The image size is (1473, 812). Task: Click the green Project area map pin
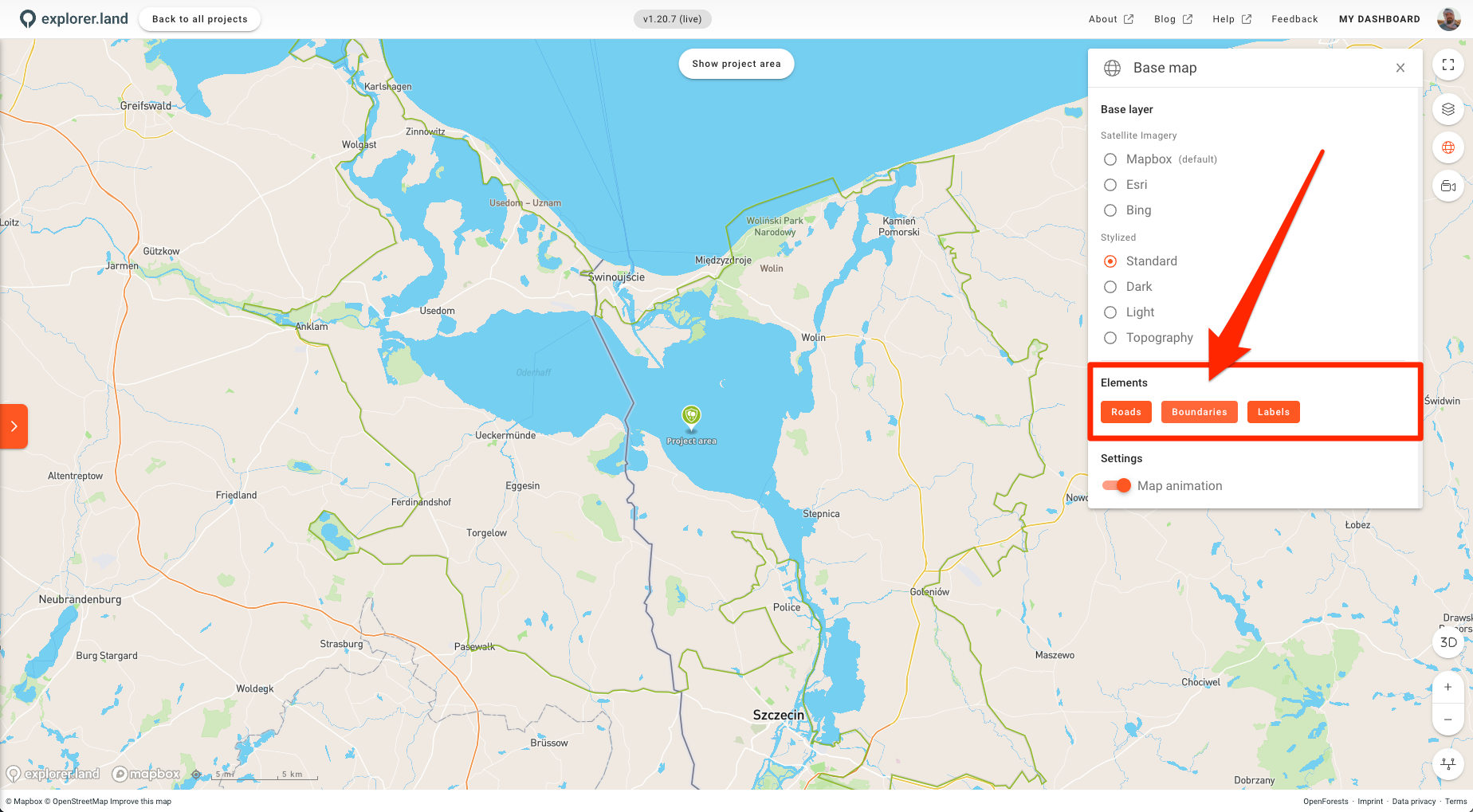coord(691,415)
